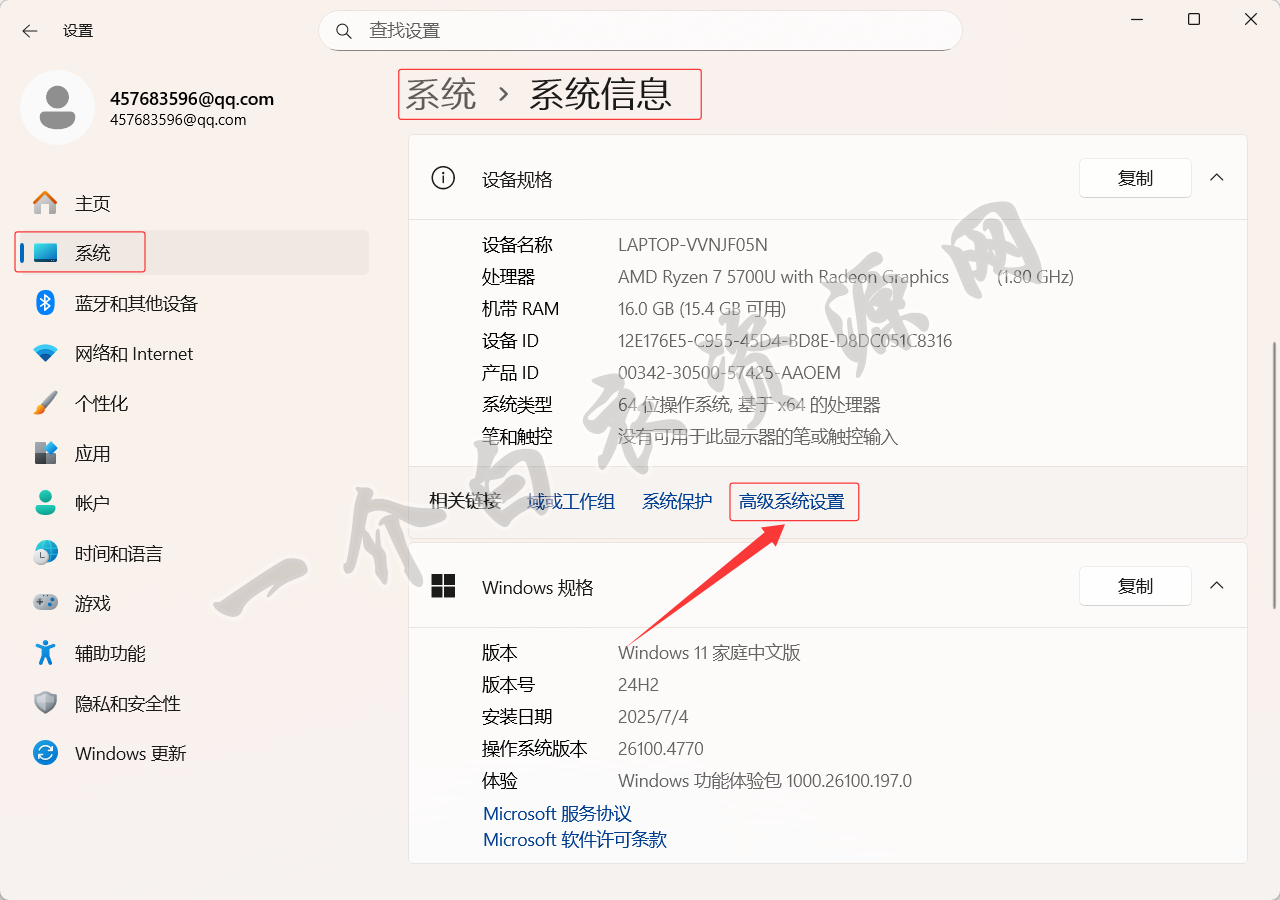Viewport: 1280px width, 900px height.
Task: Click the RAM value 16.0 GB
Action: click(x=702, y=309)
